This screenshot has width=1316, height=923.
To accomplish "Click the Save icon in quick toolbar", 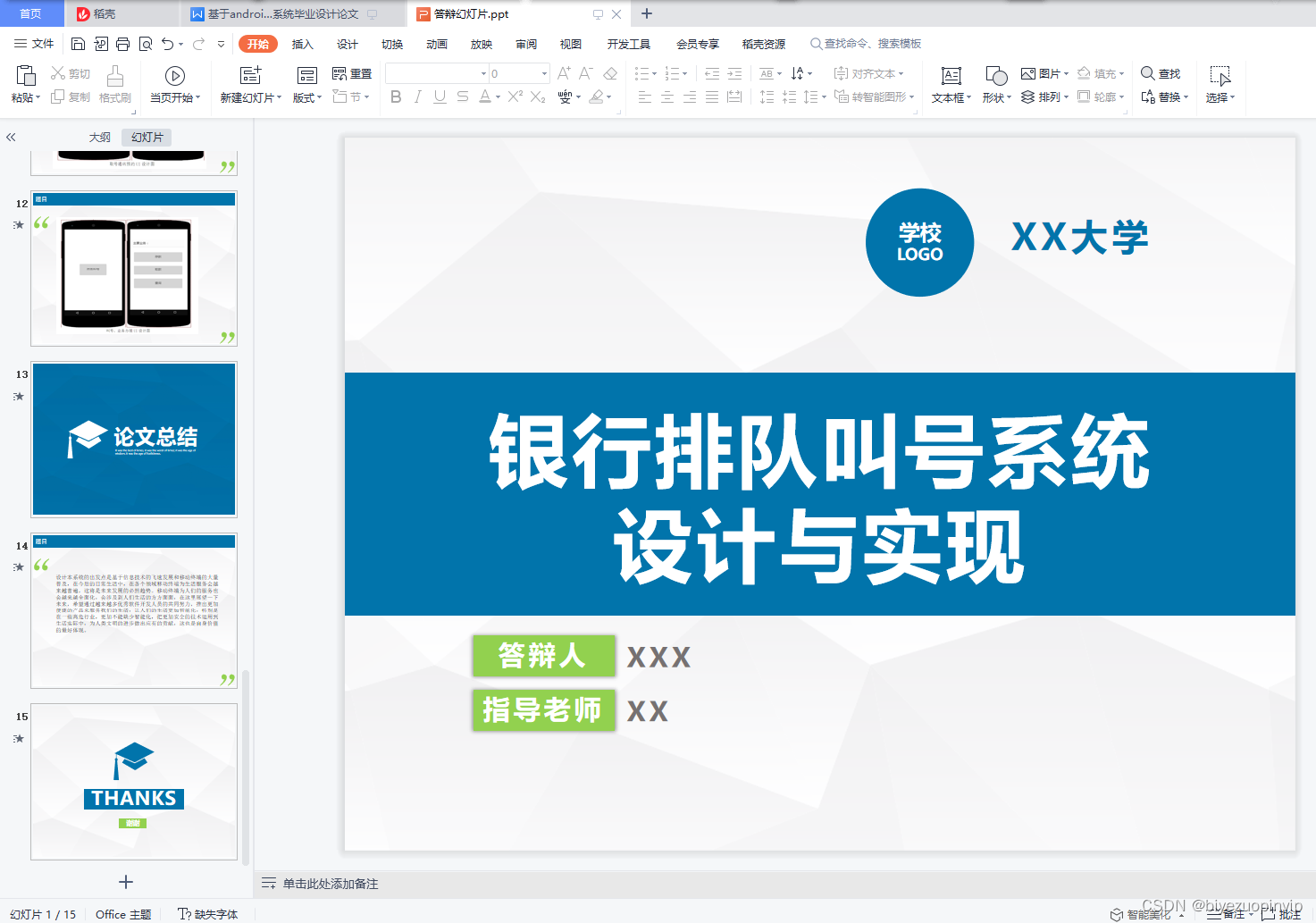I will point(78,44).
